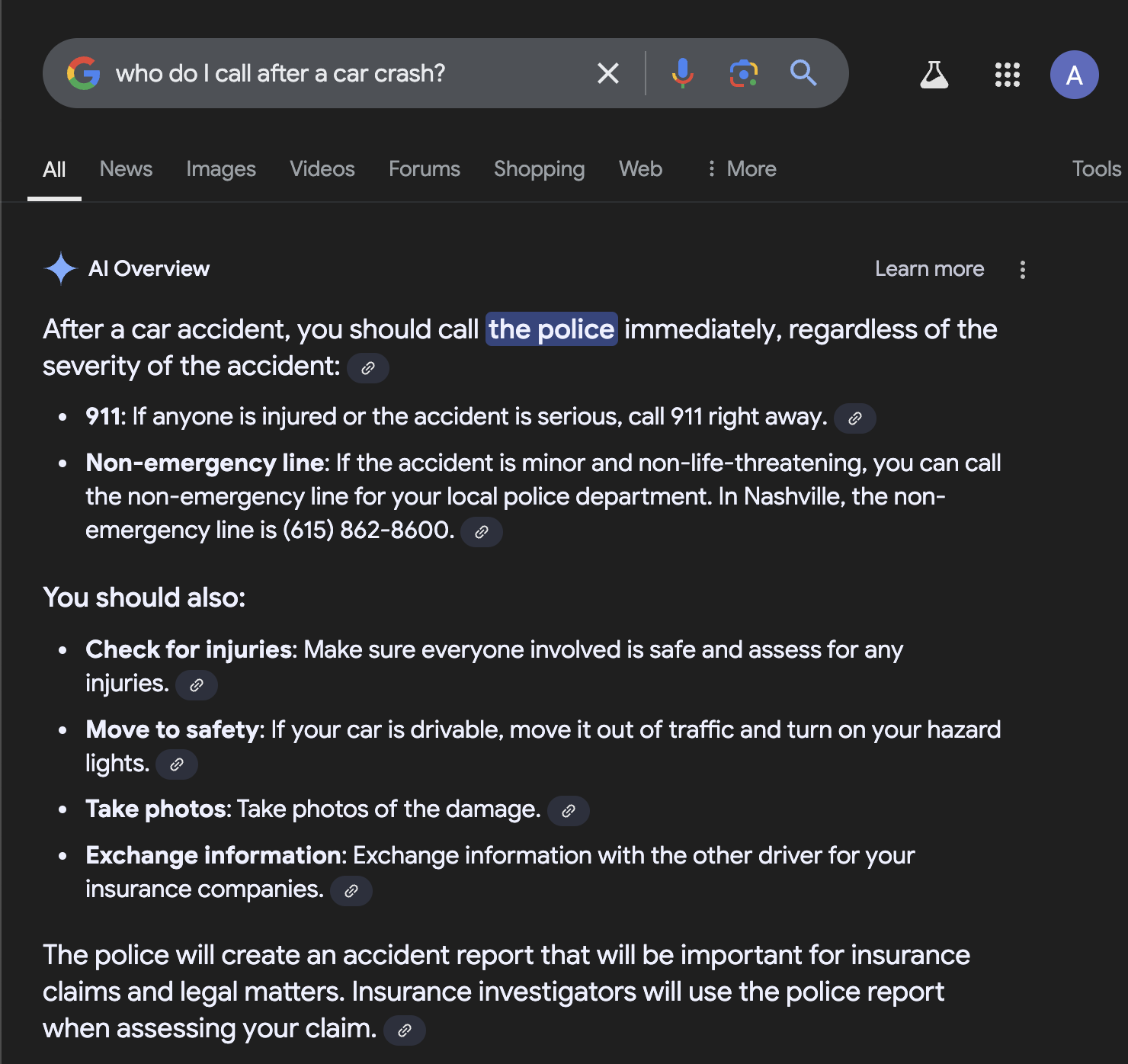Switch to the Images tab
1128x1064 pixels.
tap(221, 169)
